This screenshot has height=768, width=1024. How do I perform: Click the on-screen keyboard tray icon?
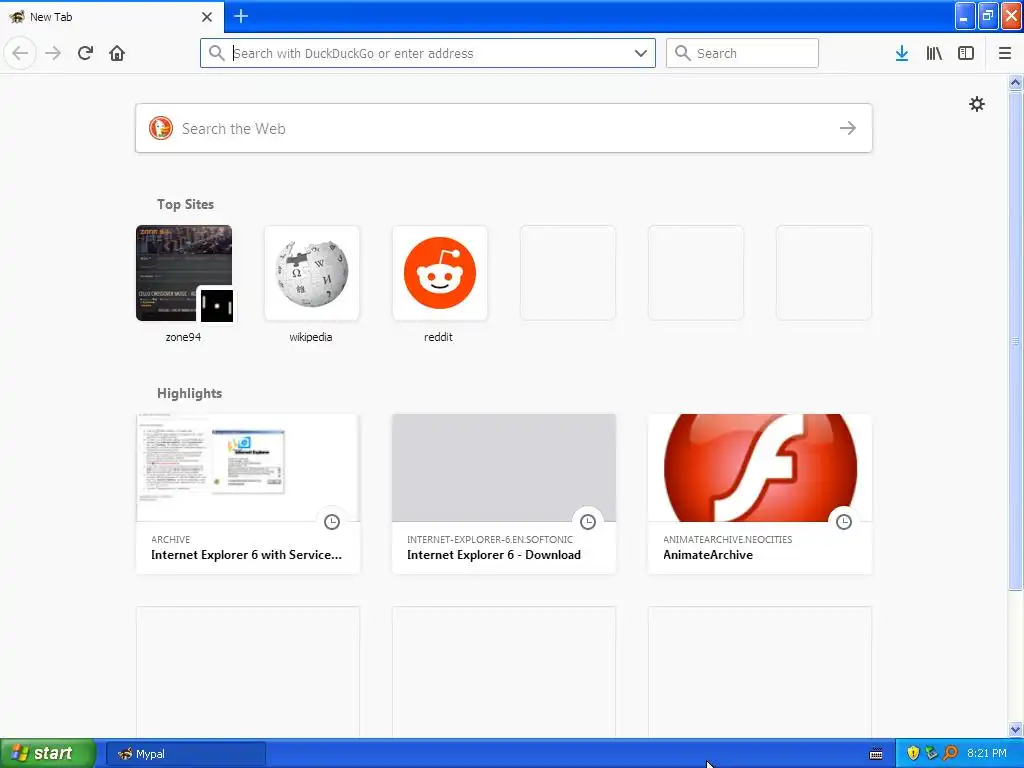click(x=876, y=754)
